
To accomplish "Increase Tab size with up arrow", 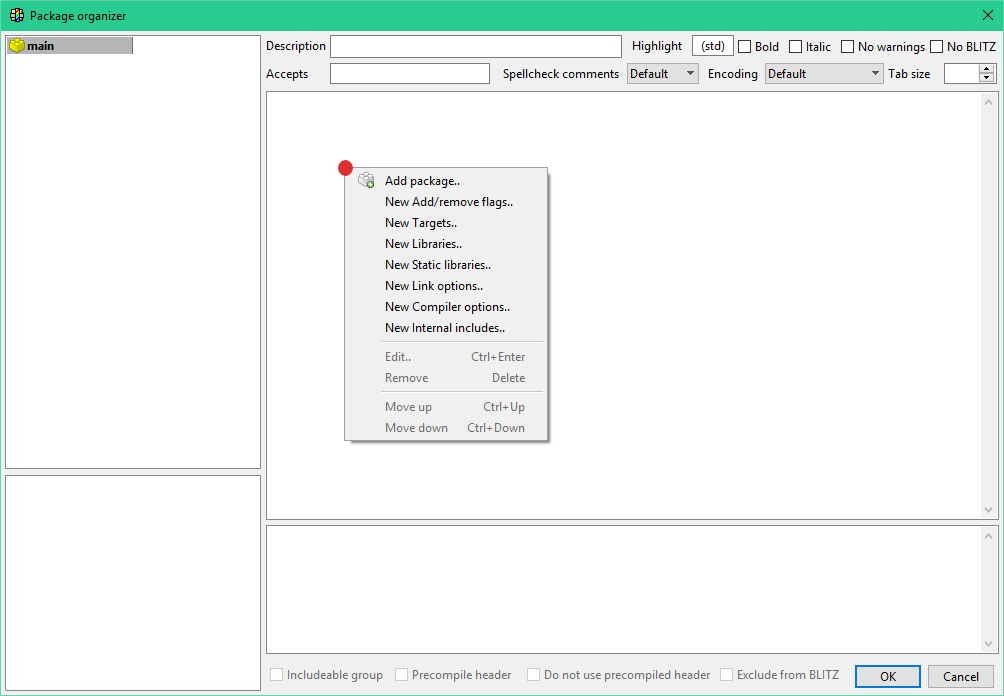I will click(x=987, y=69).
